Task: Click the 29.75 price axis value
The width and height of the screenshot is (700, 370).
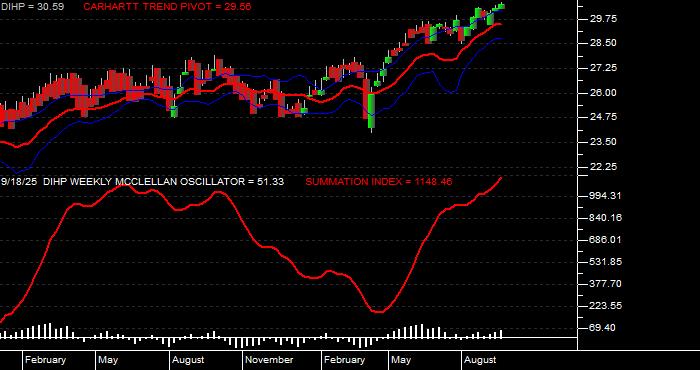Action: tap(605, 19)
